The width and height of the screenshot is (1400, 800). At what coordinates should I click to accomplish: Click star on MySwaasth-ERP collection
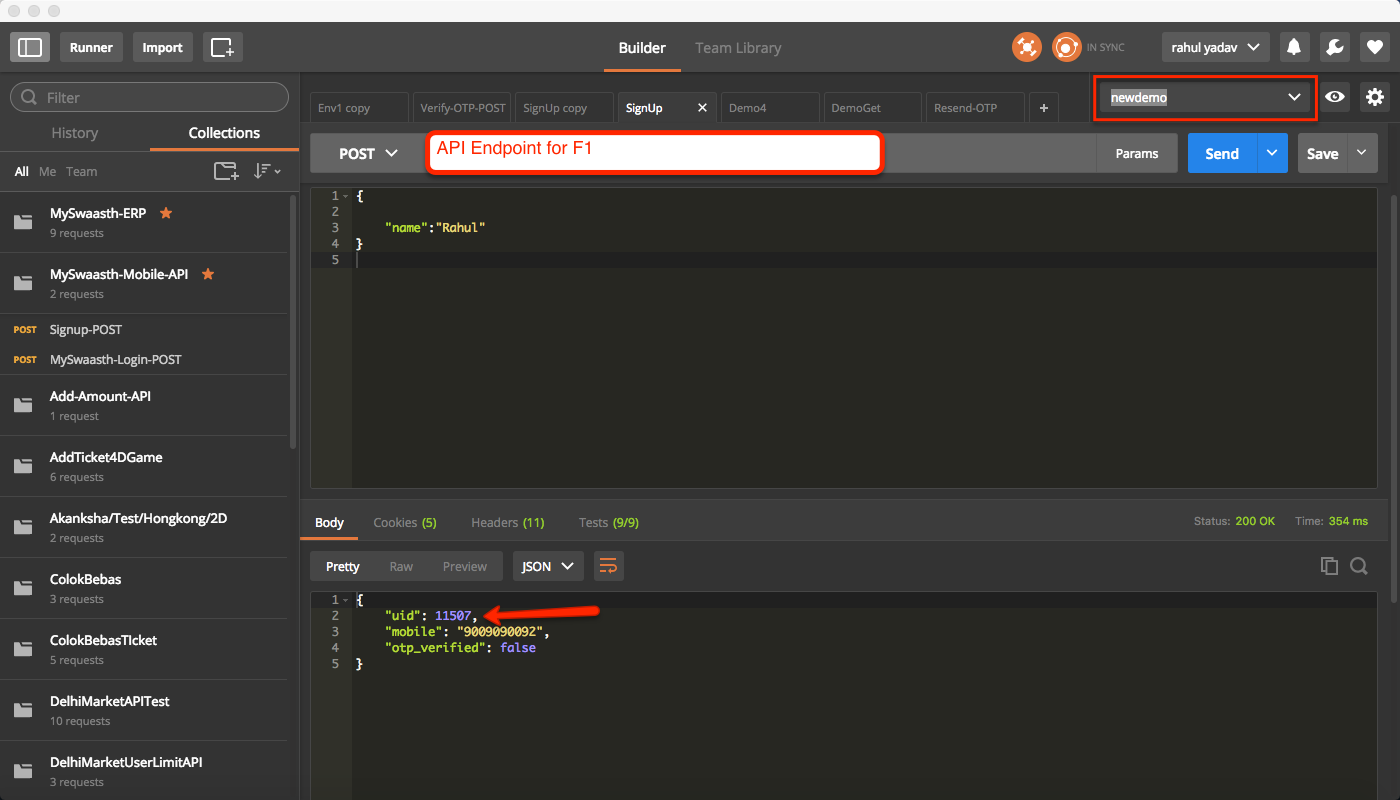(166, 213)
